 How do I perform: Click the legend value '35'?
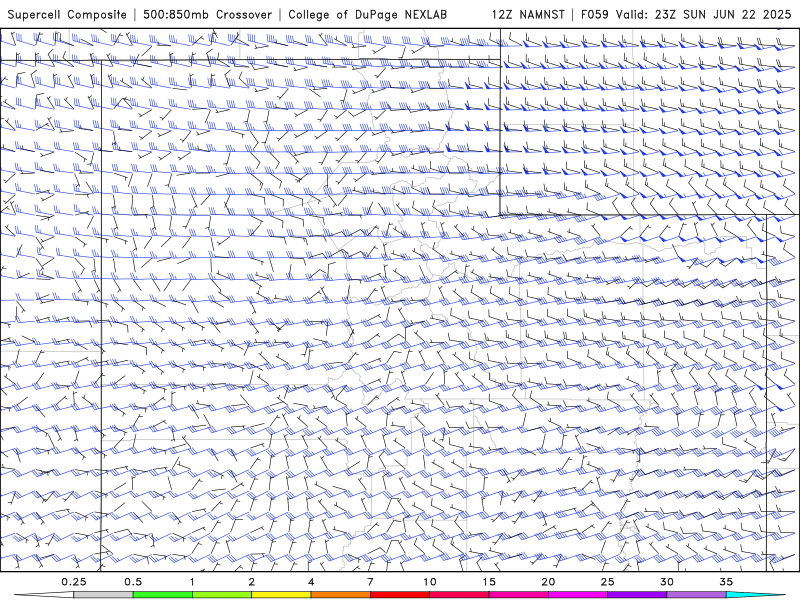pos(726,582)
